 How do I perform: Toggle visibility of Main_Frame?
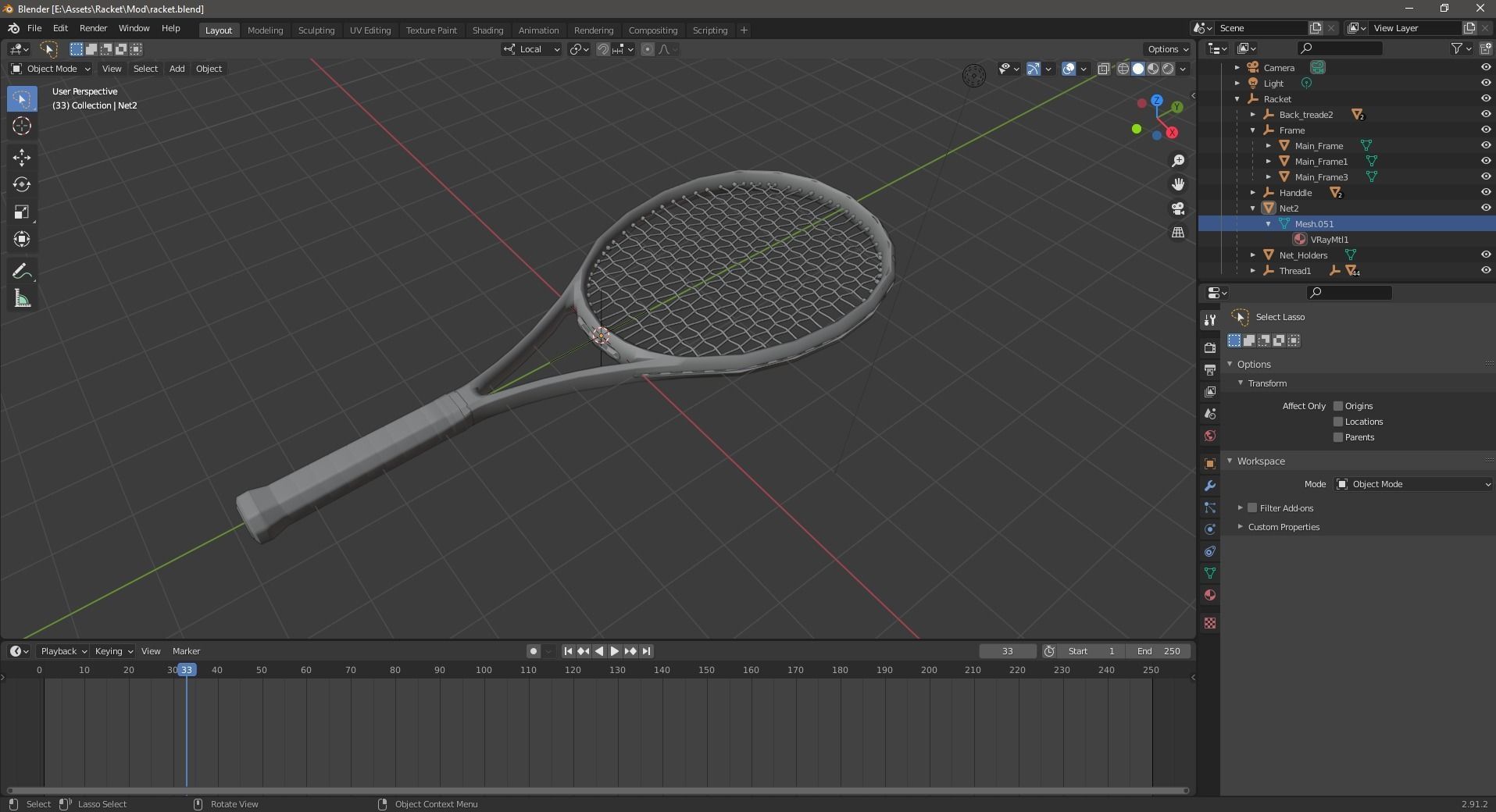pos(1486,145)
